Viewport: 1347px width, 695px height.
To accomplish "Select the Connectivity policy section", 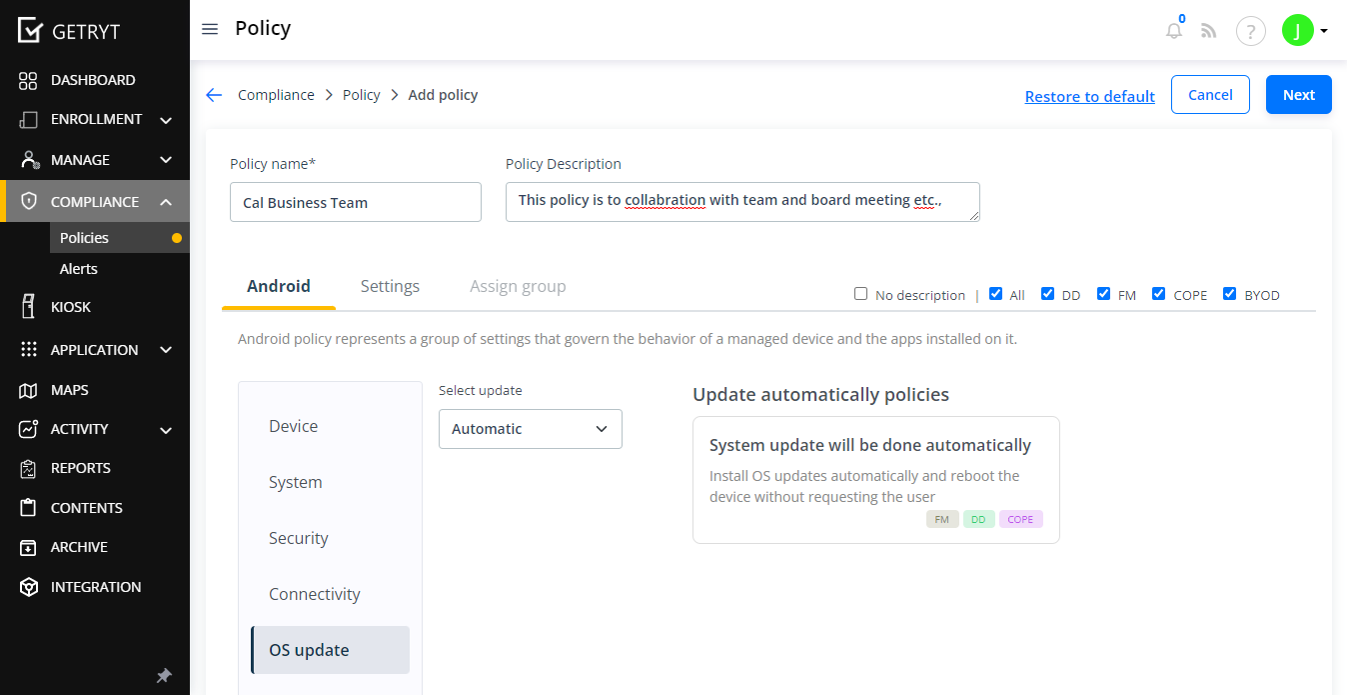I will tap(330, 594).
